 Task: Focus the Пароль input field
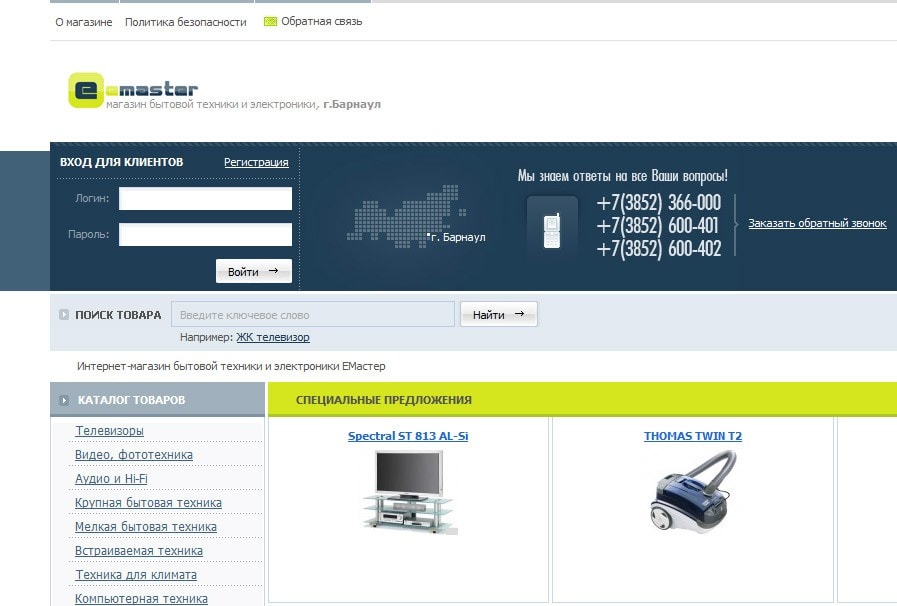[205, 234]
